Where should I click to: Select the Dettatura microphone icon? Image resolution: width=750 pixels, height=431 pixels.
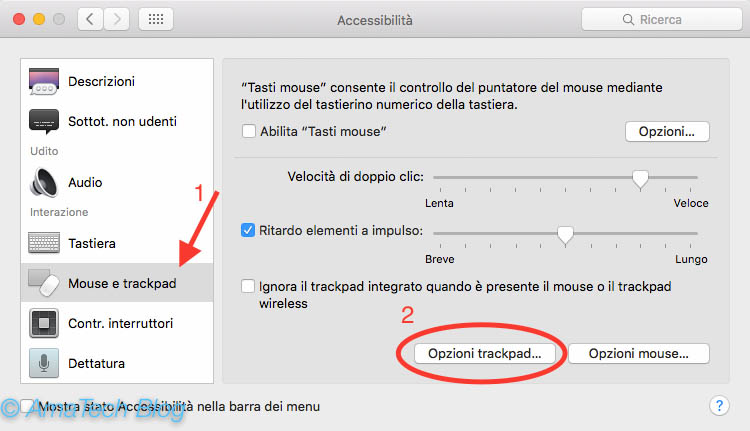(x=44, y=363)
